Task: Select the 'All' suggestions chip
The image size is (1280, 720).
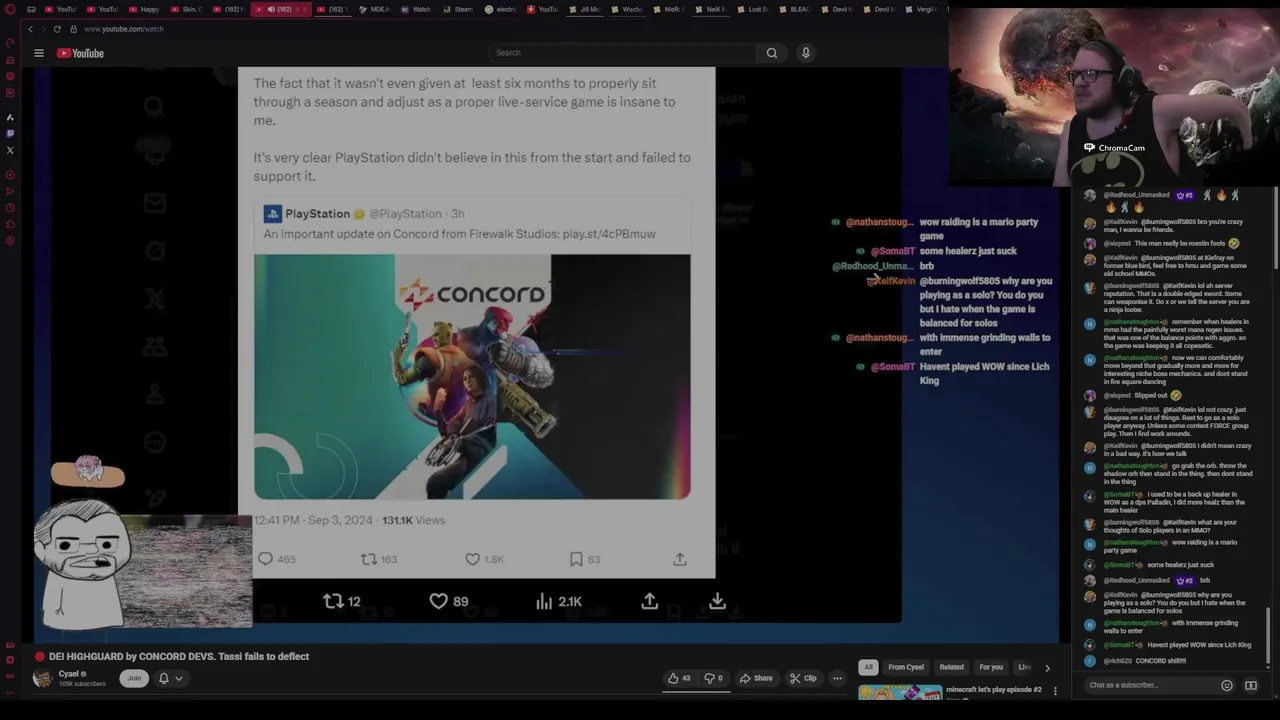Action: click(868, 667)
